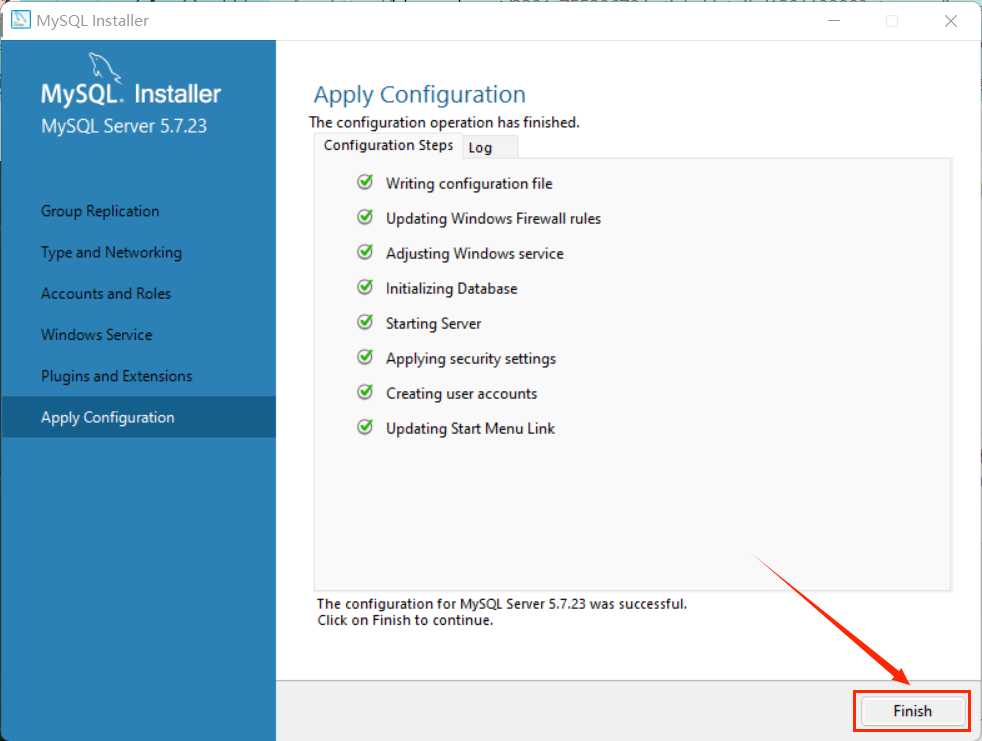
Task: Click 'Starting Server' step text
Action: [433, 324]
